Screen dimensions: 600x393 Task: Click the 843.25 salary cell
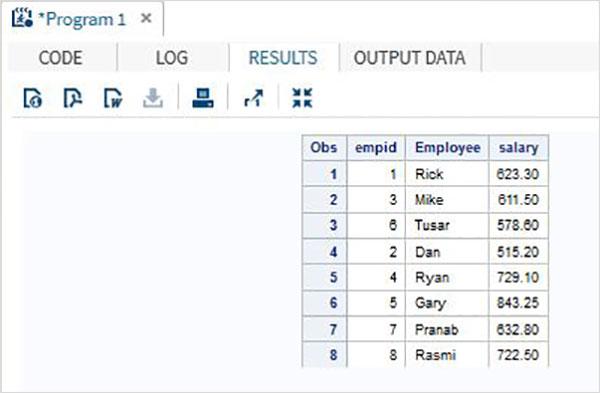[518, 303]
